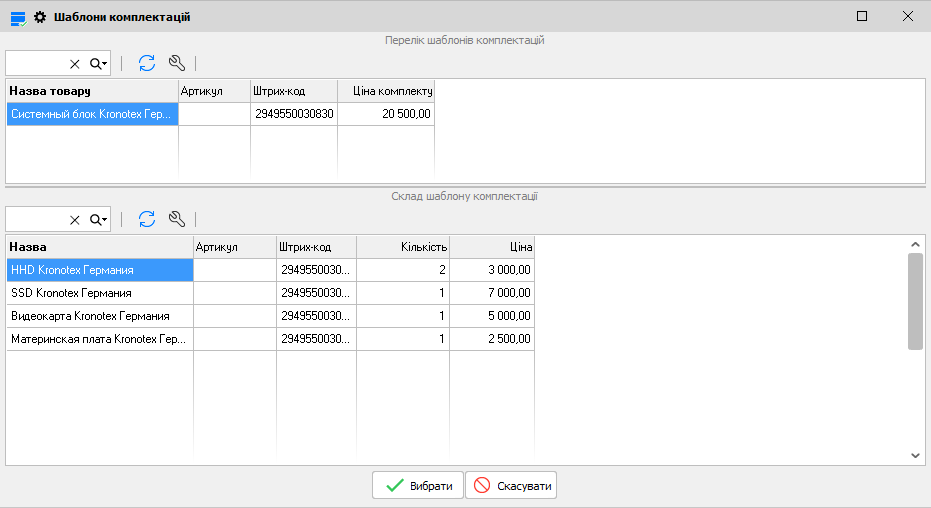The width and height of the screenshot is (931, 508).
Task: Select the SSD Kronotex Германия row
Action: tap(99, 293)
